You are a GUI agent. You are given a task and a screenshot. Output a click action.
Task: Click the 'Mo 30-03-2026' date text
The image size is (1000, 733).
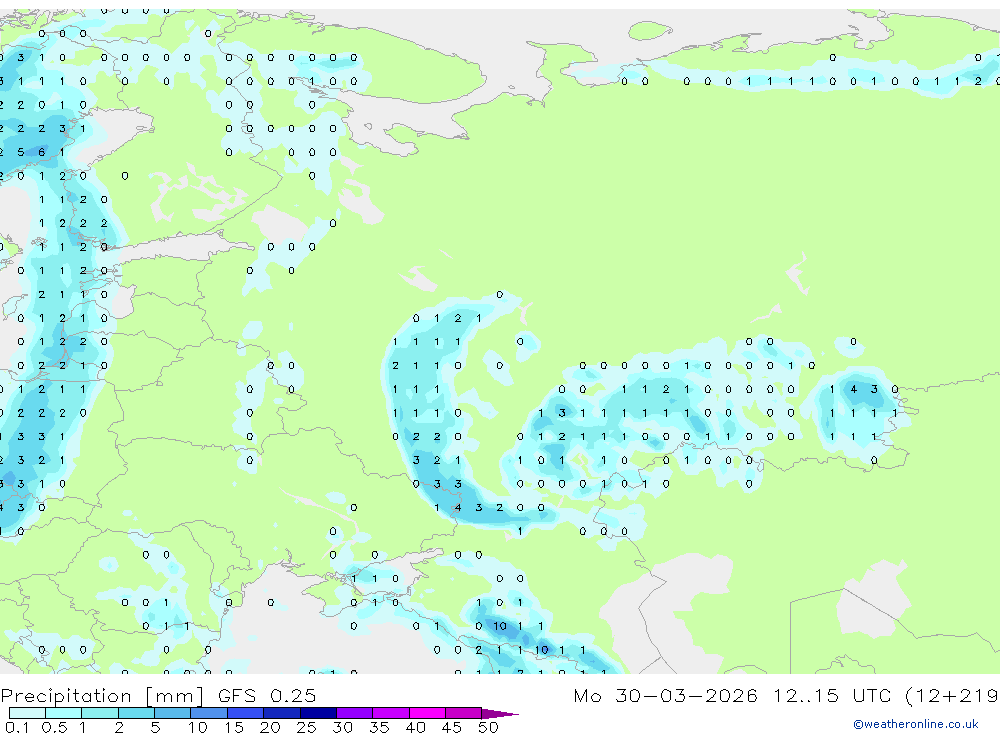(x=665, y=696)
